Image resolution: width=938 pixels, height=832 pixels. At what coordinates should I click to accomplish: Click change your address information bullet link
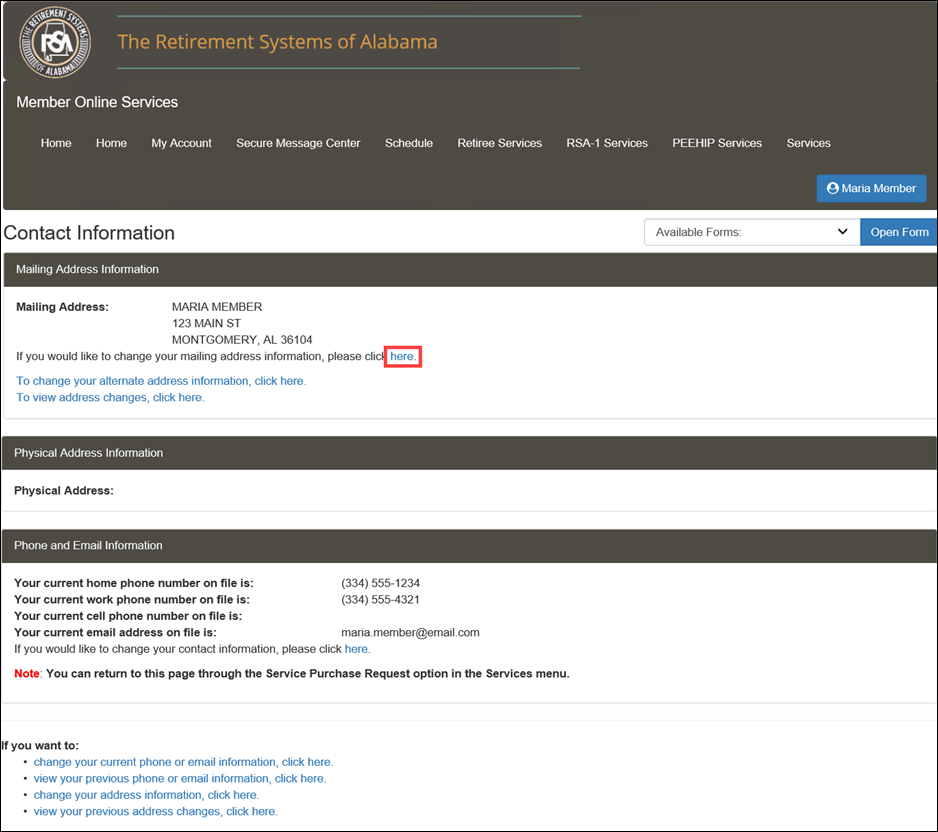click(146, 795)
